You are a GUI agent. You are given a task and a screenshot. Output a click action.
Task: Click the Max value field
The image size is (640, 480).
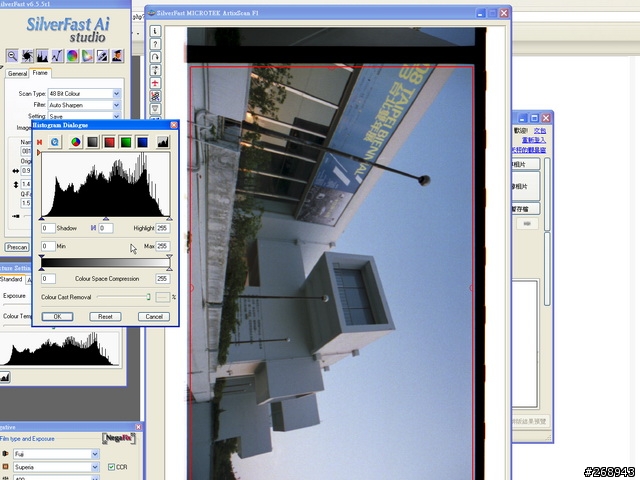[x=162, y=246]
